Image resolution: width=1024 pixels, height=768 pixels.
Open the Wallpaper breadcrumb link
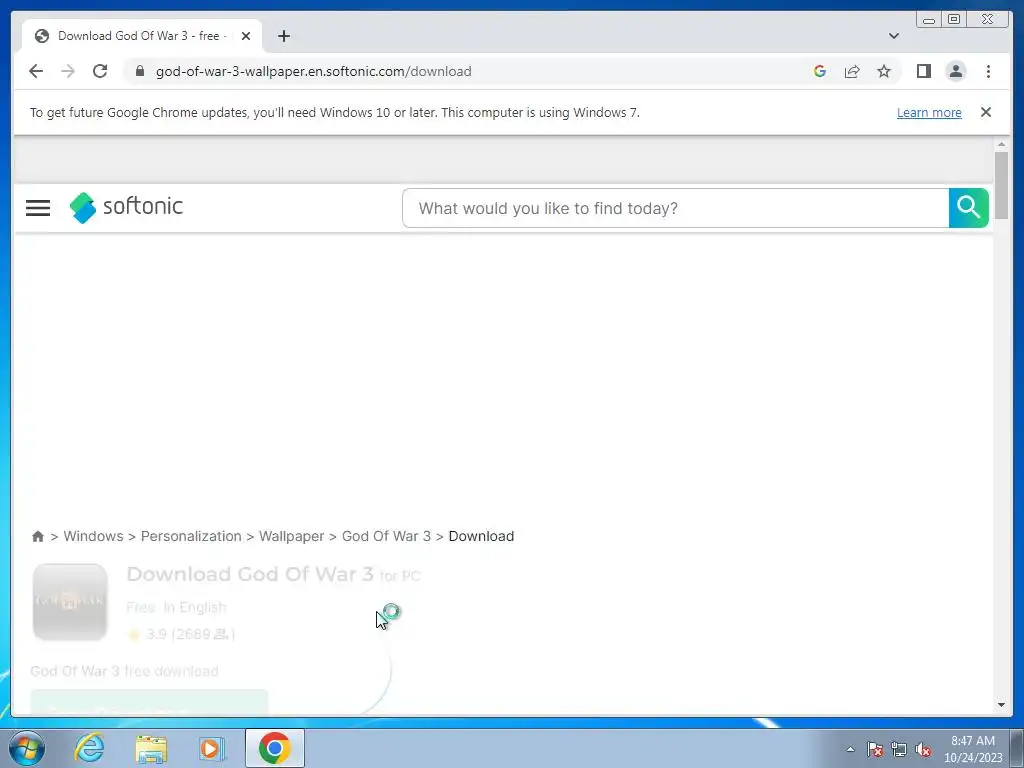pyautogui.click(x=291, y=536)
